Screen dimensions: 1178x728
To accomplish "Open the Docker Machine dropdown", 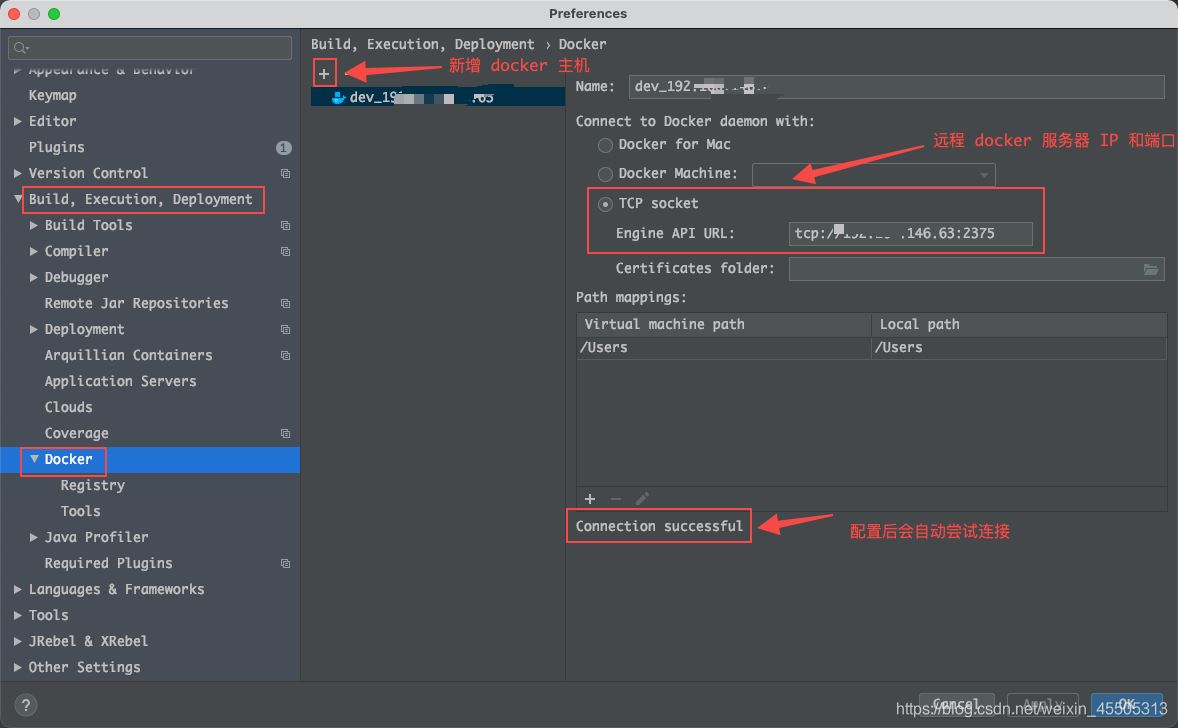I will click(873, 175).
